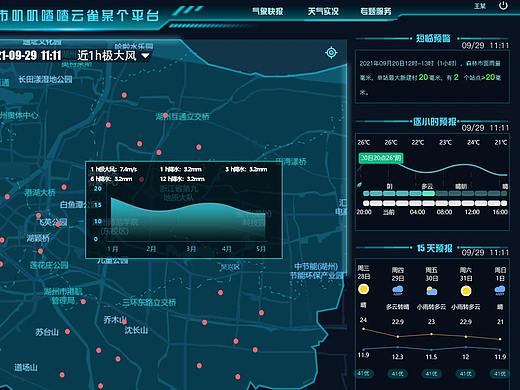Click the 周五 30日 day header

[432, 274]
